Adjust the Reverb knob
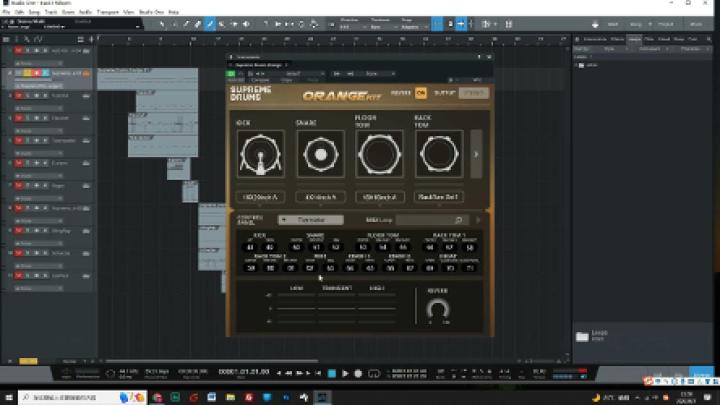Image resolution: width=720 pixels, height=405 pixels. pyautogui.click(x=438, y=309)
